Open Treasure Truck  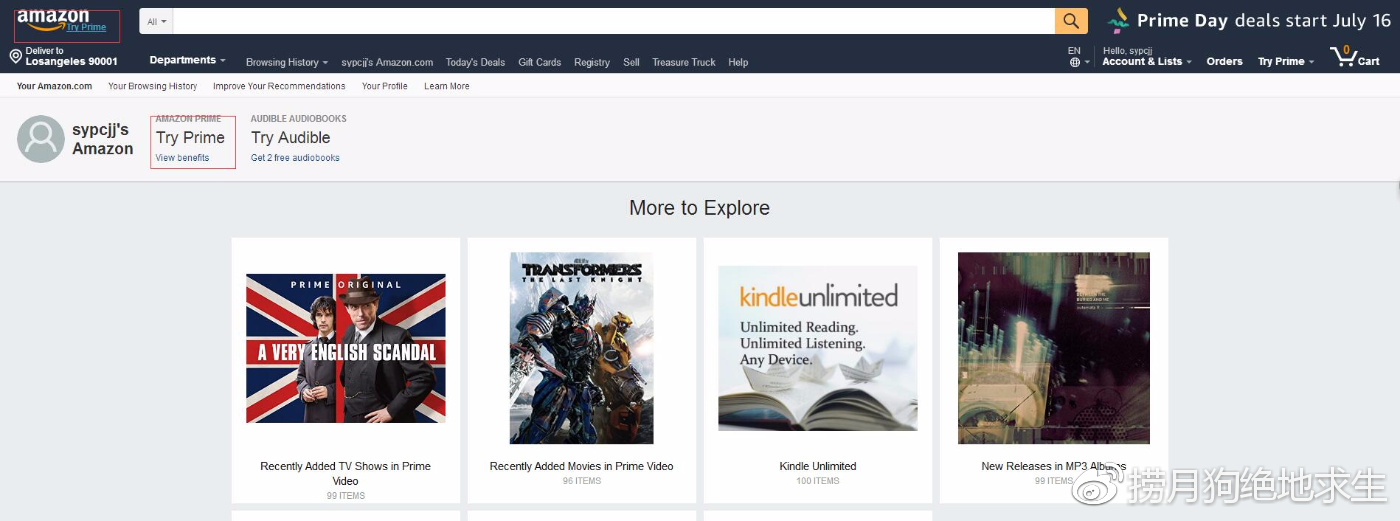(x=684, y=62)
